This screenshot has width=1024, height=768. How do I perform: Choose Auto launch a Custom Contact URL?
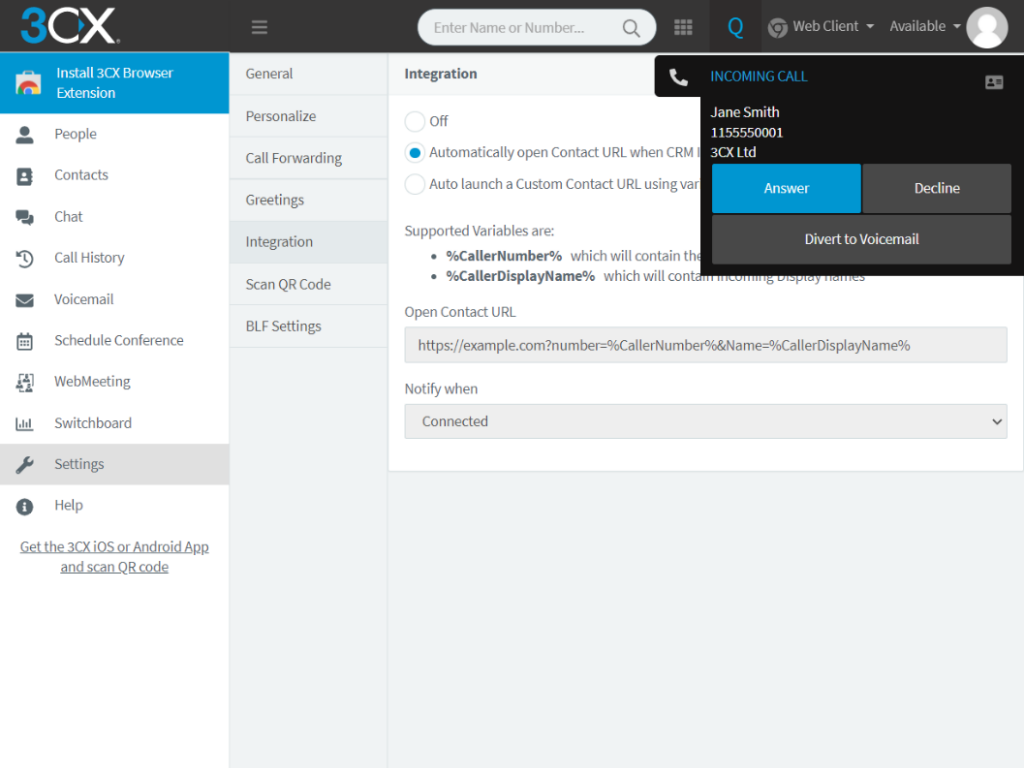coord(413,183)
